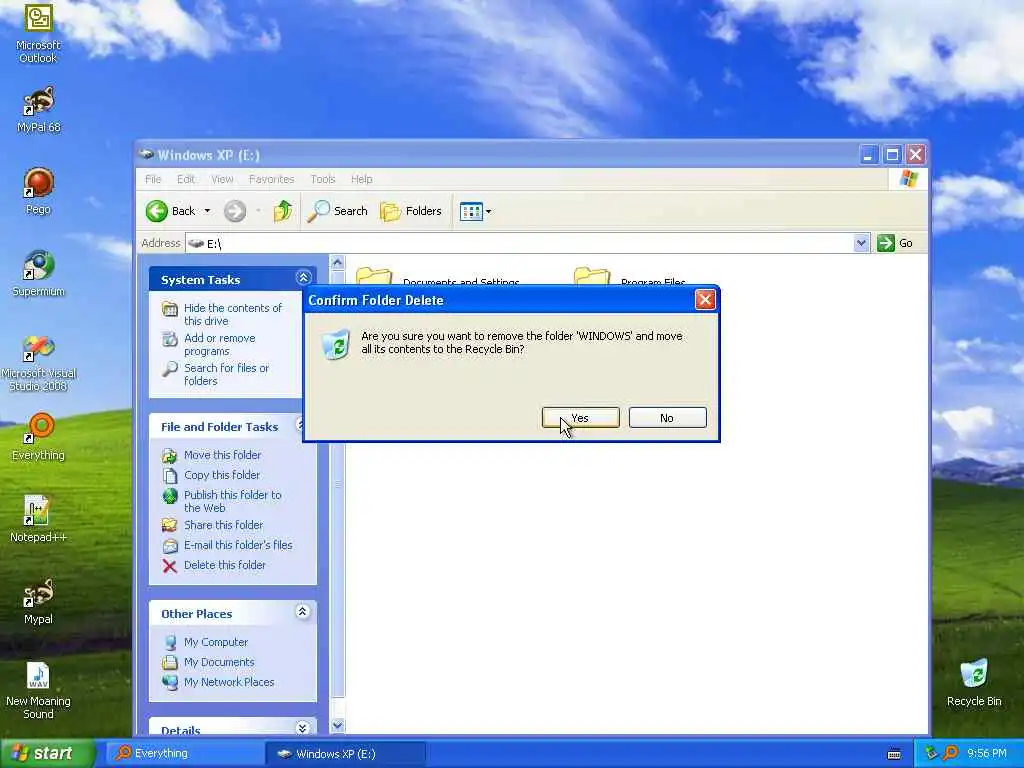Click the clock showing 9:56 PM

point(987,753)
